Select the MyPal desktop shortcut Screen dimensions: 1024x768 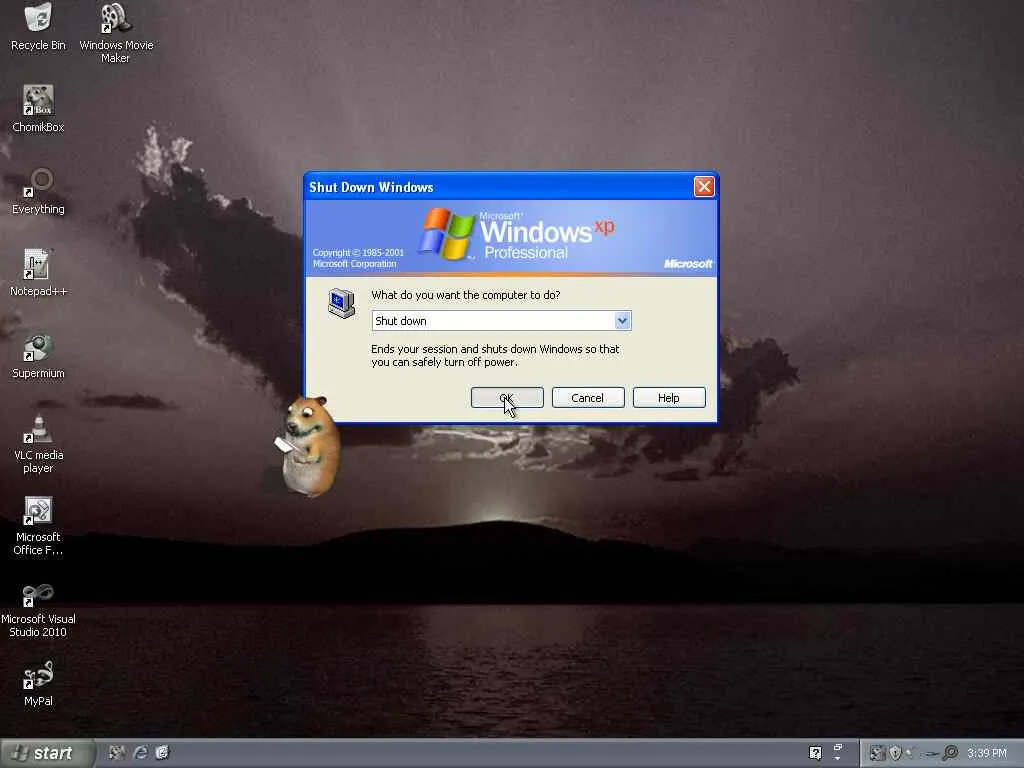(38, 684)
